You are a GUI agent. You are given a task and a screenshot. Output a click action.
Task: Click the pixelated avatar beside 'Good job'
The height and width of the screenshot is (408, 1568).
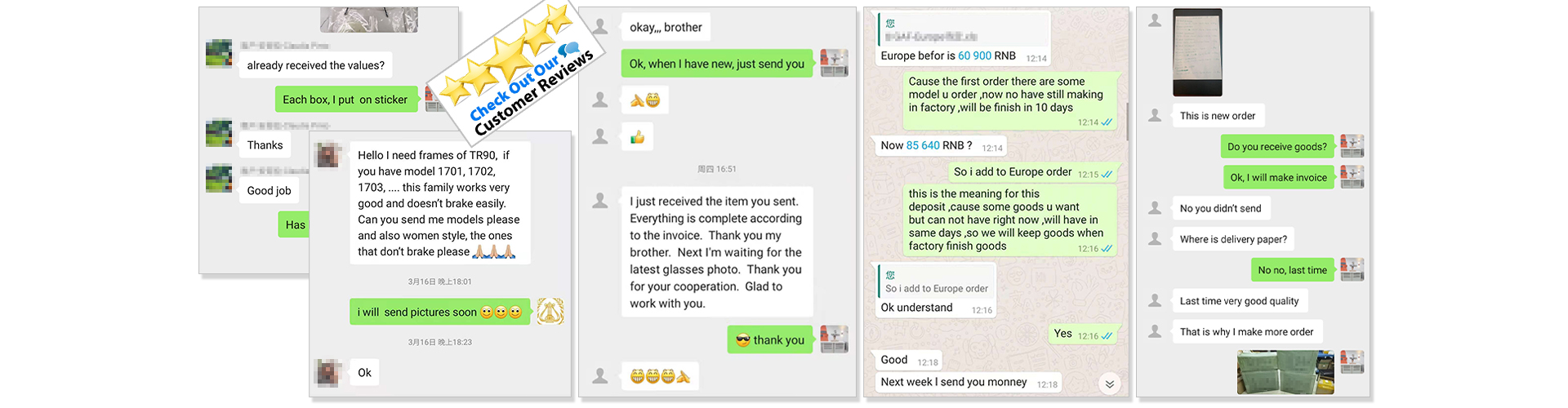(x=219, y=178)
